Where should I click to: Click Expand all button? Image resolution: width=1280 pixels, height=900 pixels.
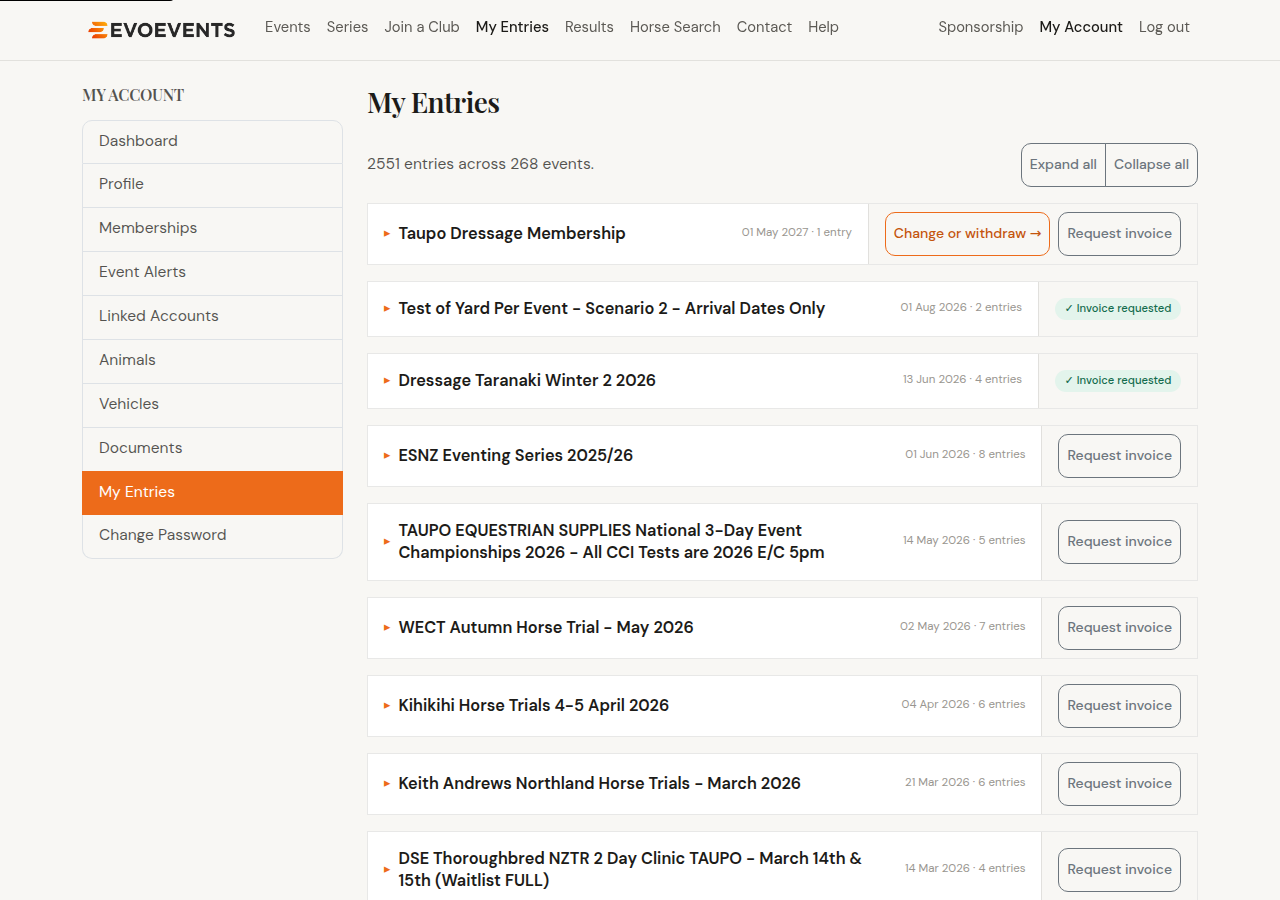pos(1063,165)
